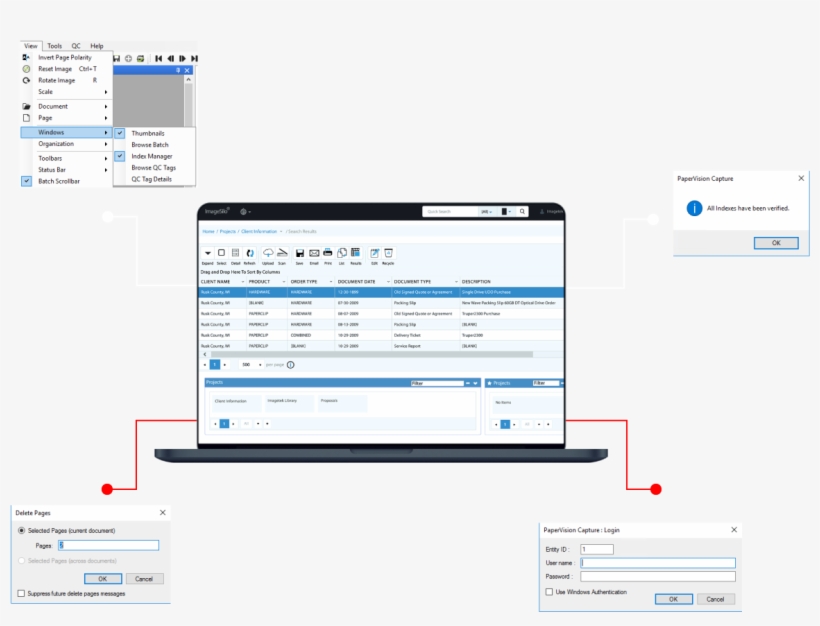
Task: Open Detail view from the toolbar
Action: click(x=235, y=253)
